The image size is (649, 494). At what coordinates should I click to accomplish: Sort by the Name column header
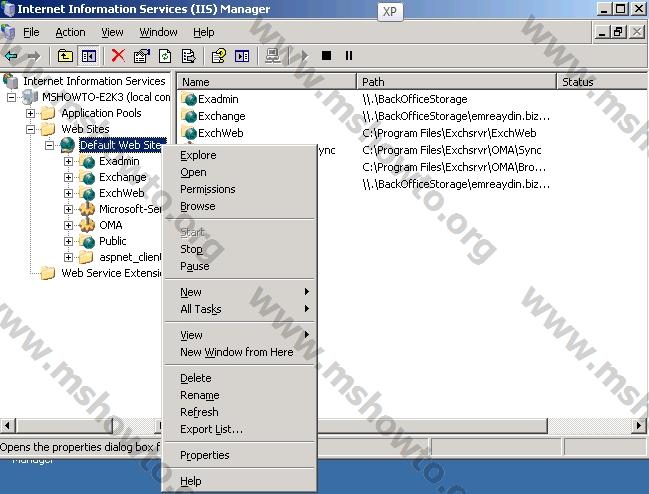tap(267, 82)
